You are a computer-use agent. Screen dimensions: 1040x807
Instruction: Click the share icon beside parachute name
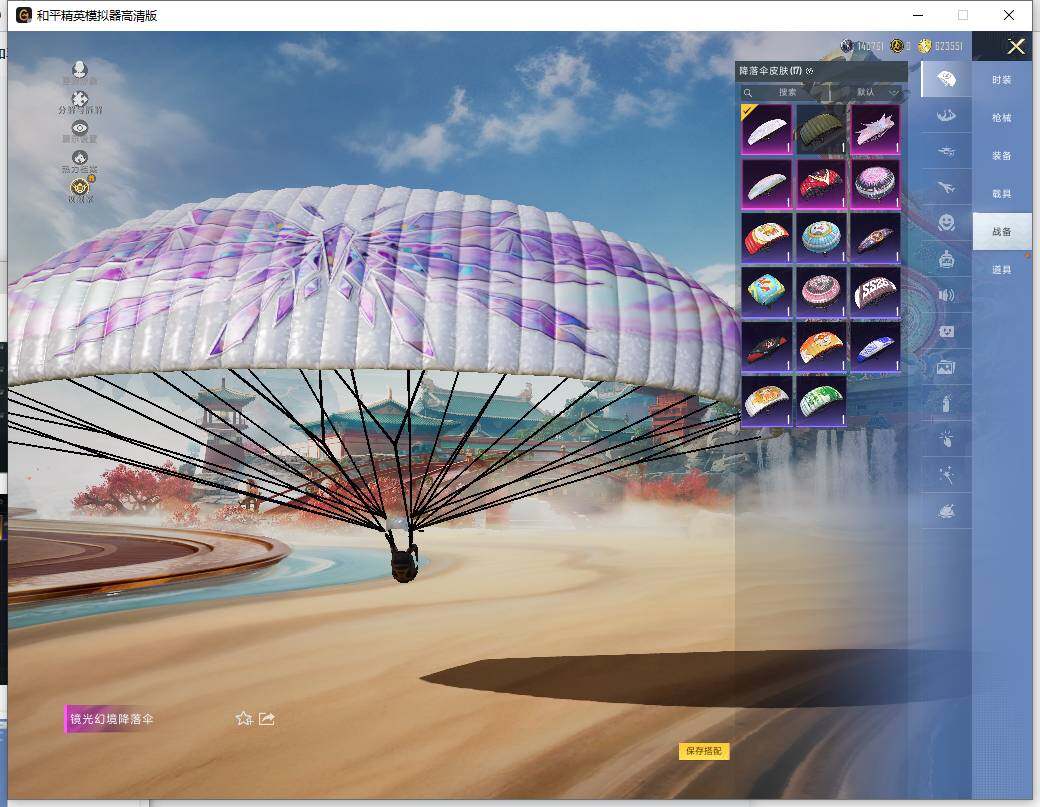click(267, 718)
